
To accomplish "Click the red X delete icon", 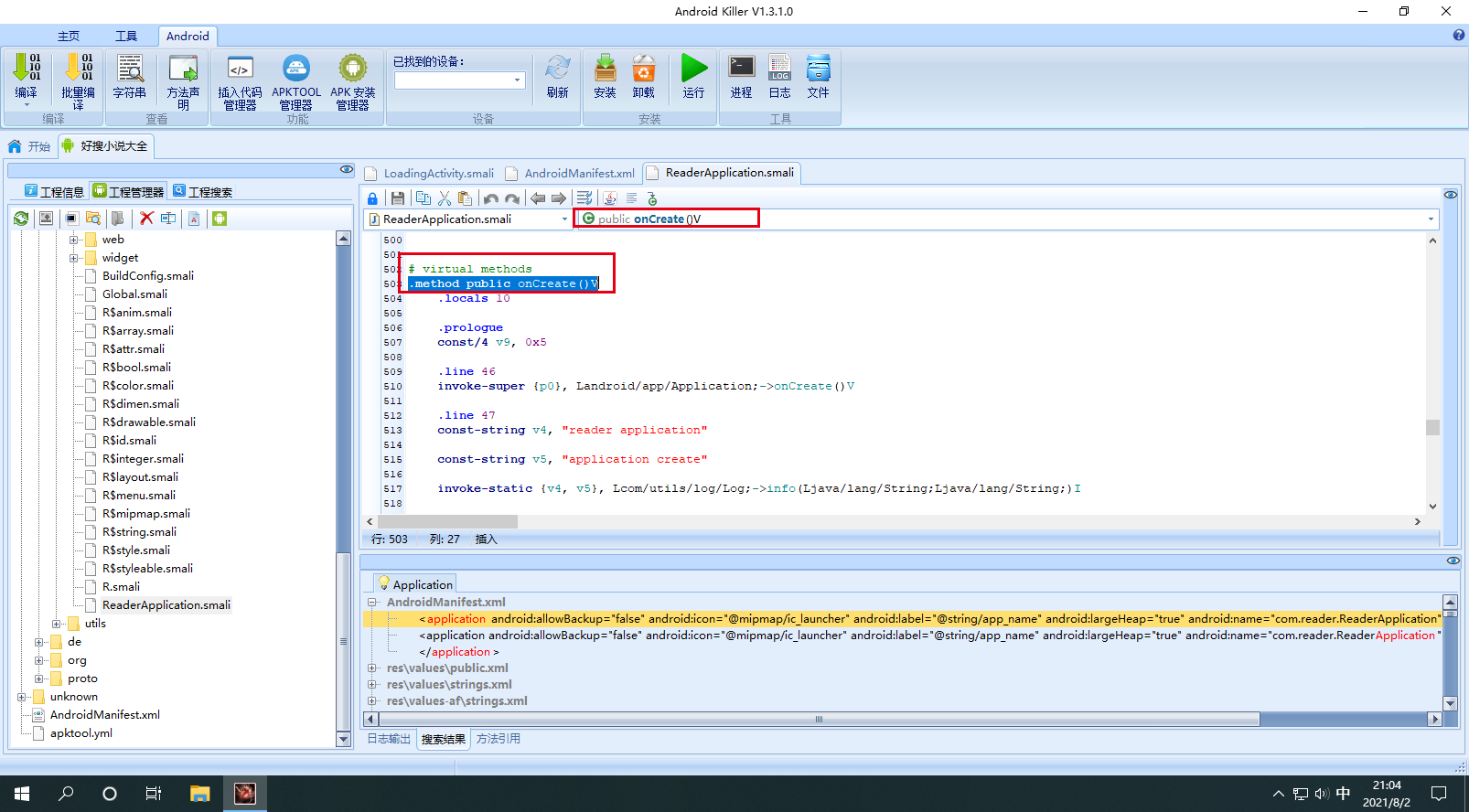I will 146,219.
